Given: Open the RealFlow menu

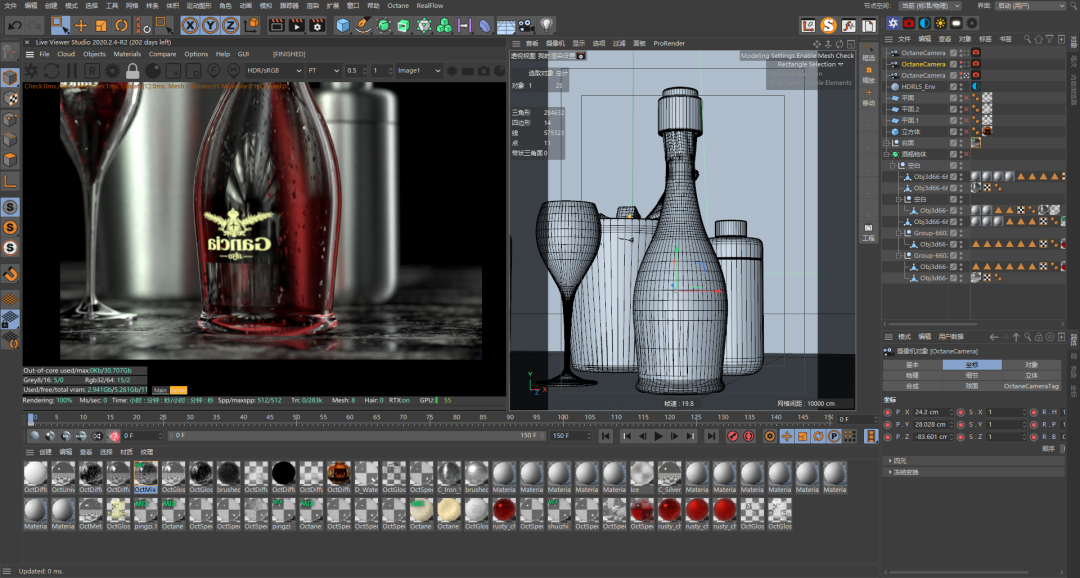Looking at the screenshot, I should coord(430,6).
